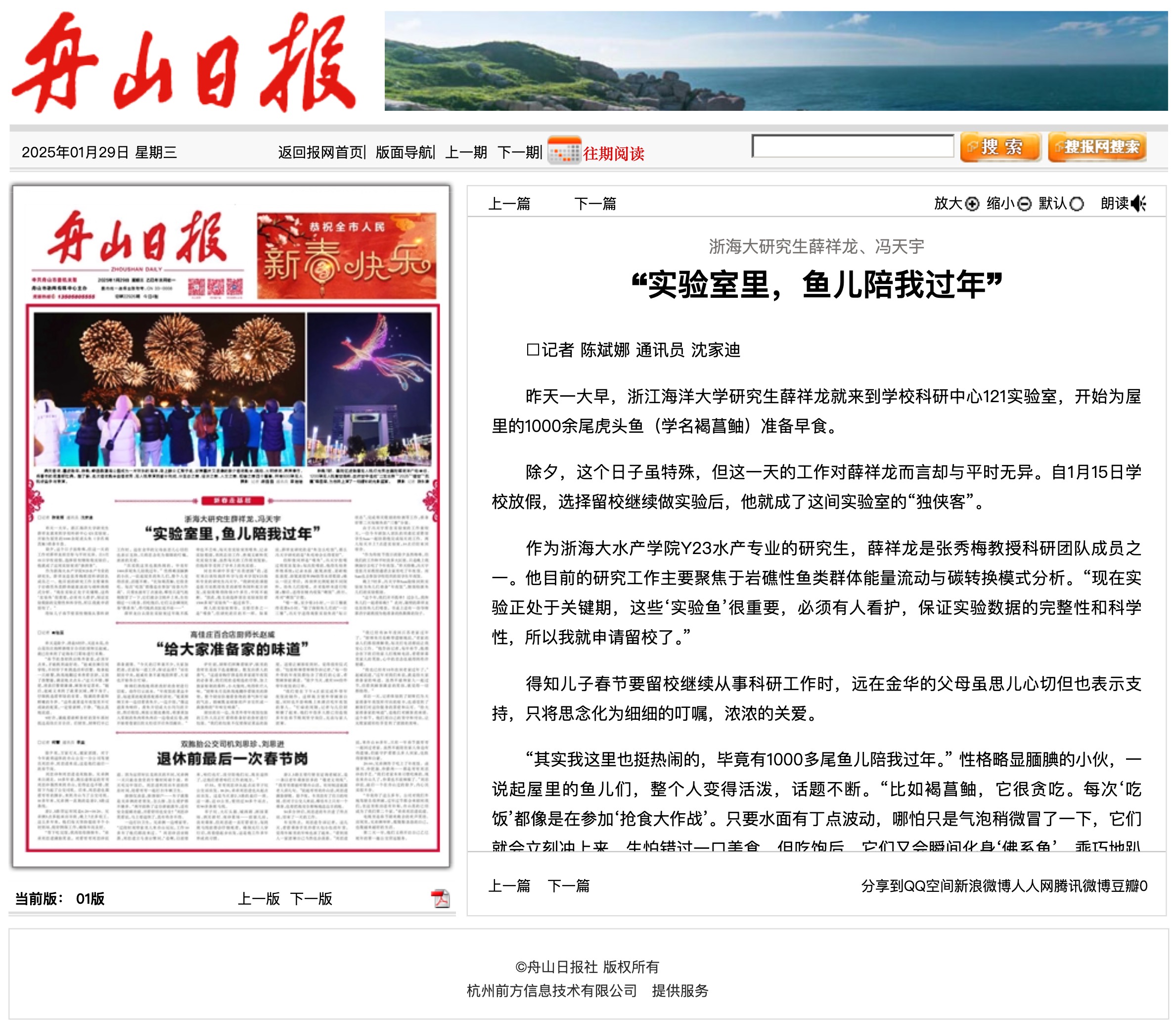Click the 舟山日报 masthead logo

pos(184,61)
